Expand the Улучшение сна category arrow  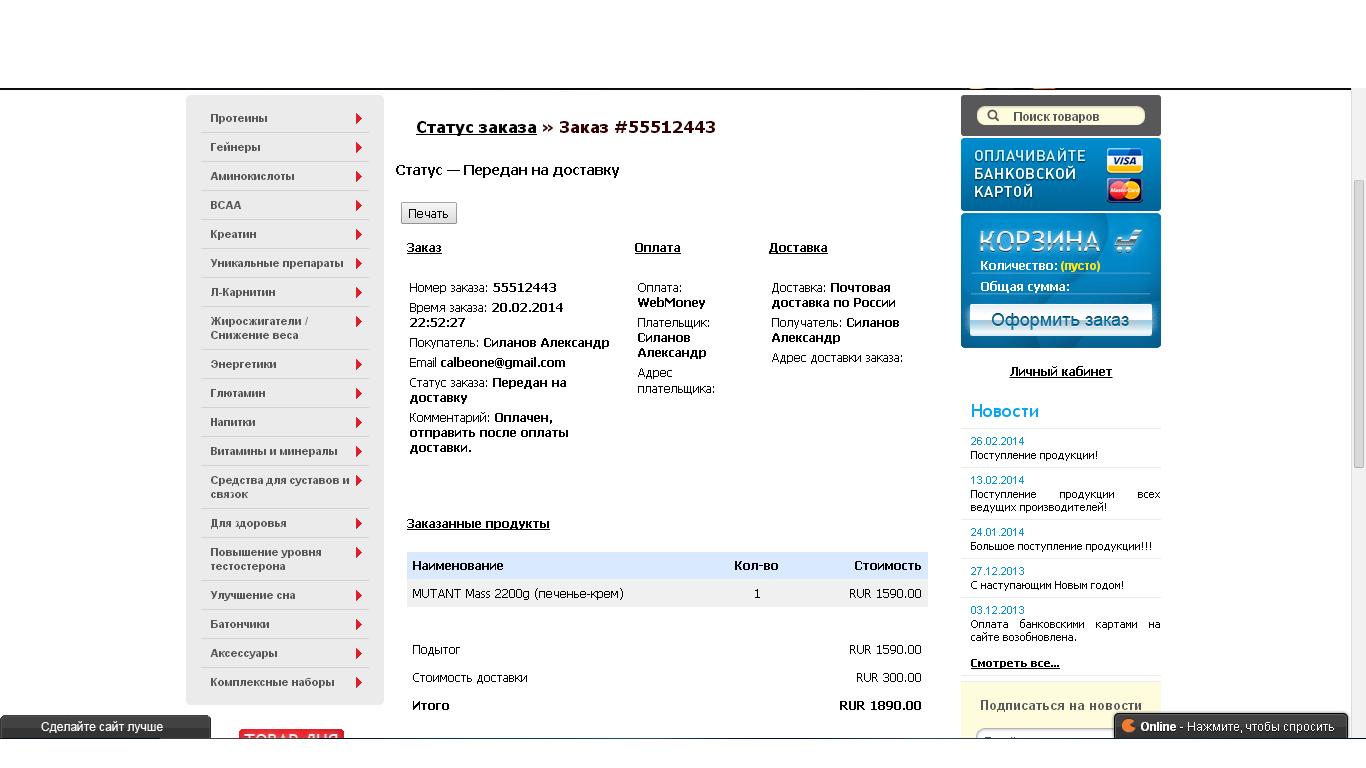point(358,596)
